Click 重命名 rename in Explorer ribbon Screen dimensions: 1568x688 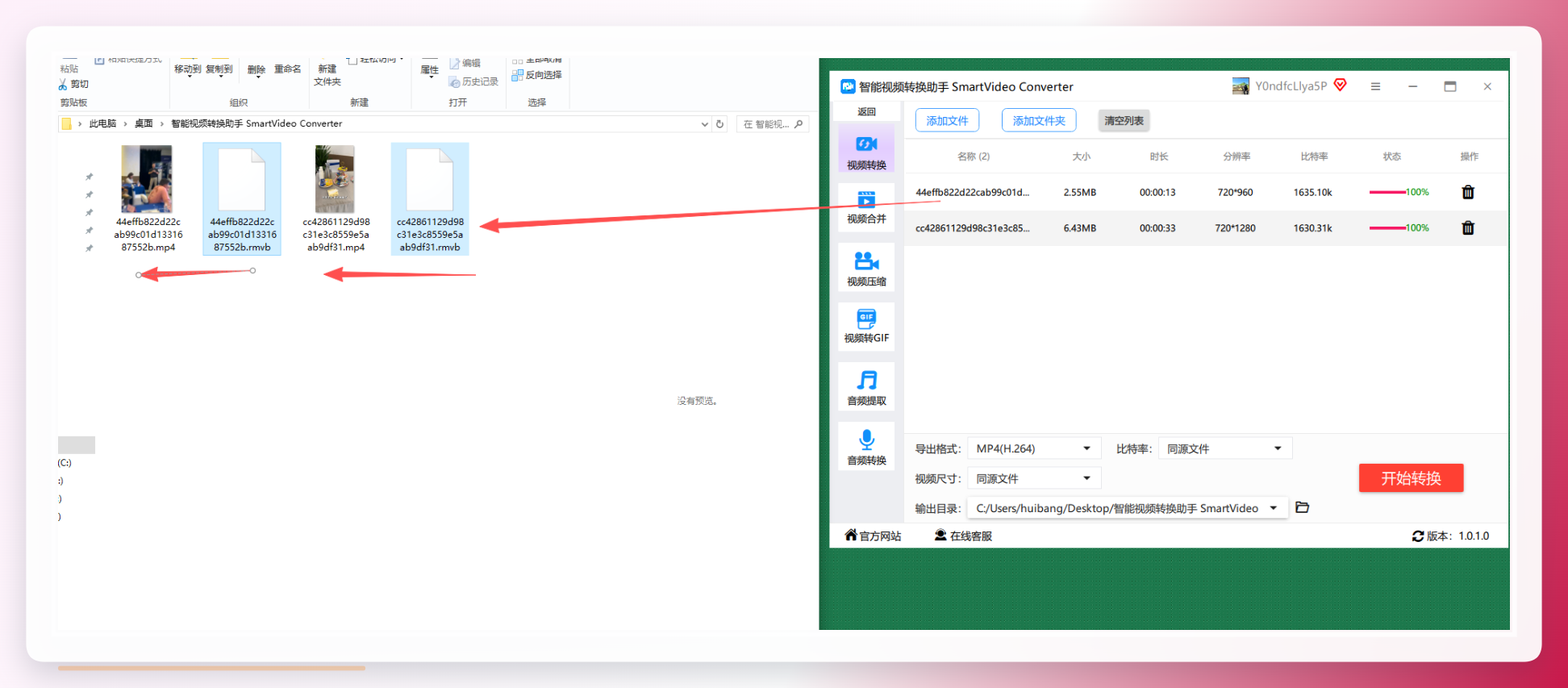pos(288,69)
